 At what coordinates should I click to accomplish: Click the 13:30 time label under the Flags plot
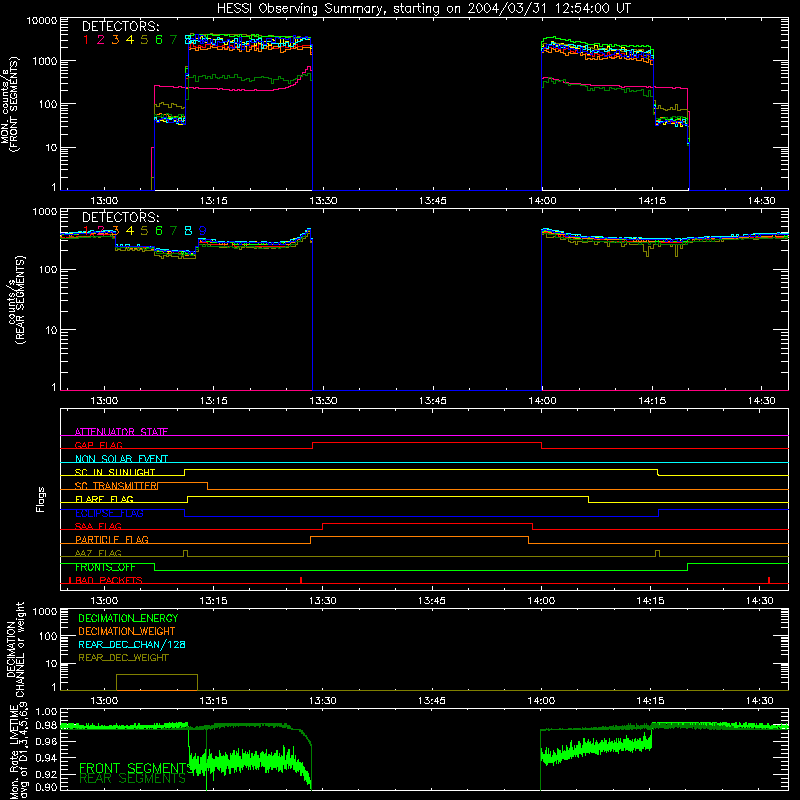point(322,601)
